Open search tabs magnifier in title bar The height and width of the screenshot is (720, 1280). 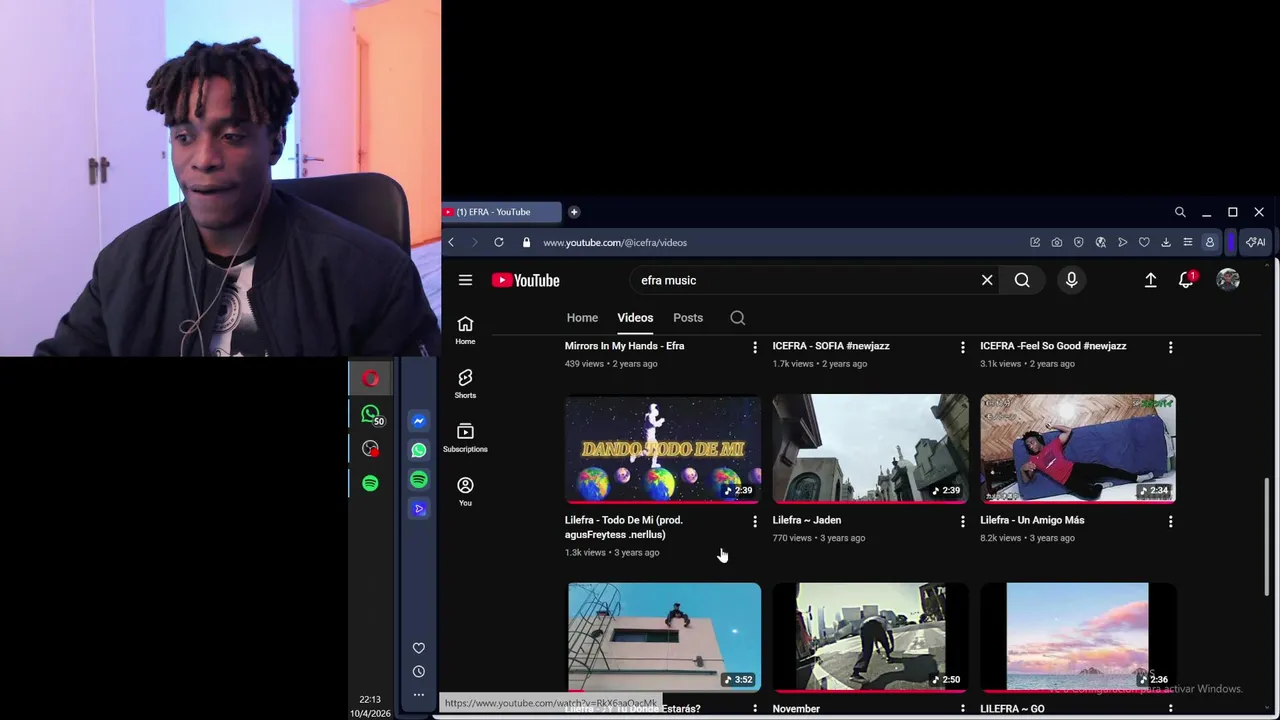coord(1180,212)
